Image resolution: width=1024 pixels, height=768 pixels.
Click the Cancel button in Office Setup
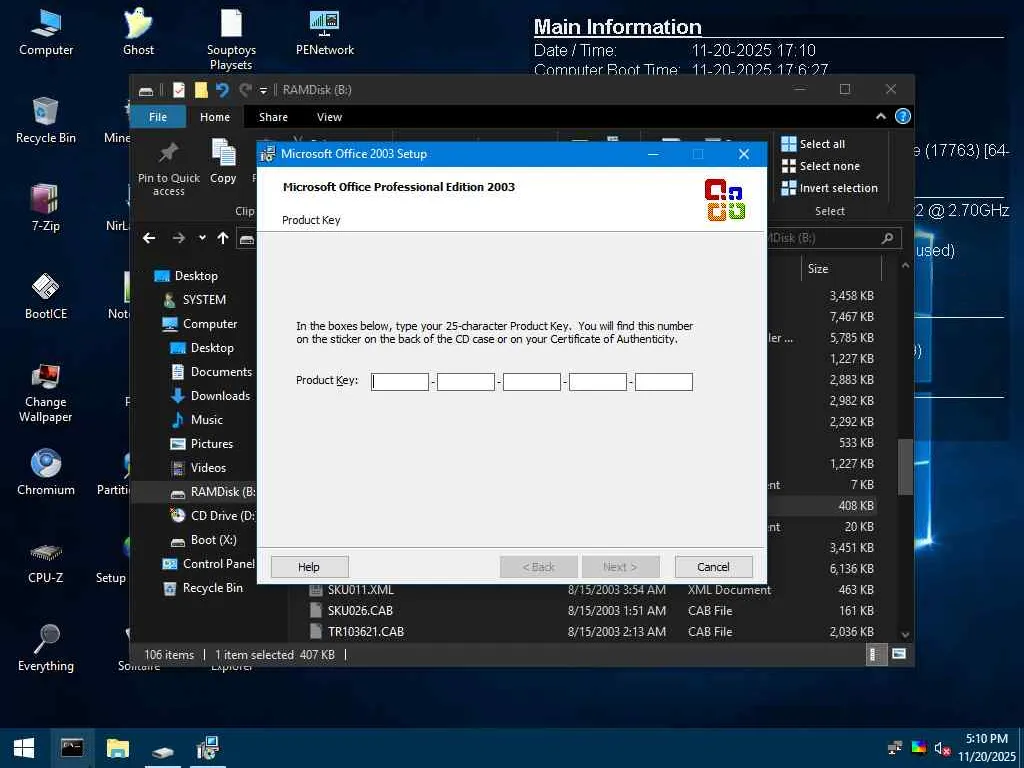click(713, 567)
